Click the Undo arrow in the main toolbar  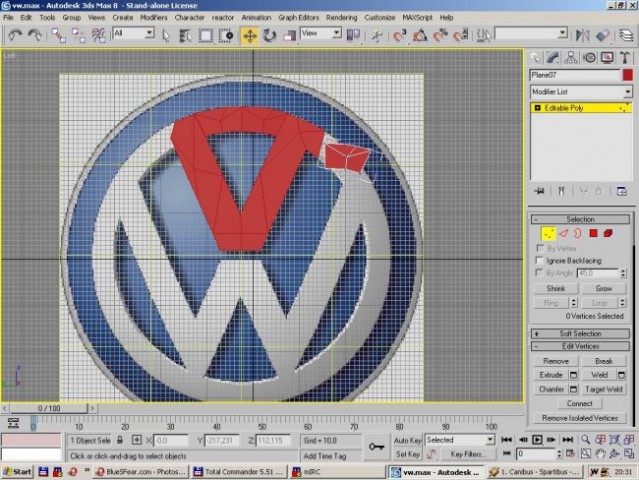(x=15, y=35)
